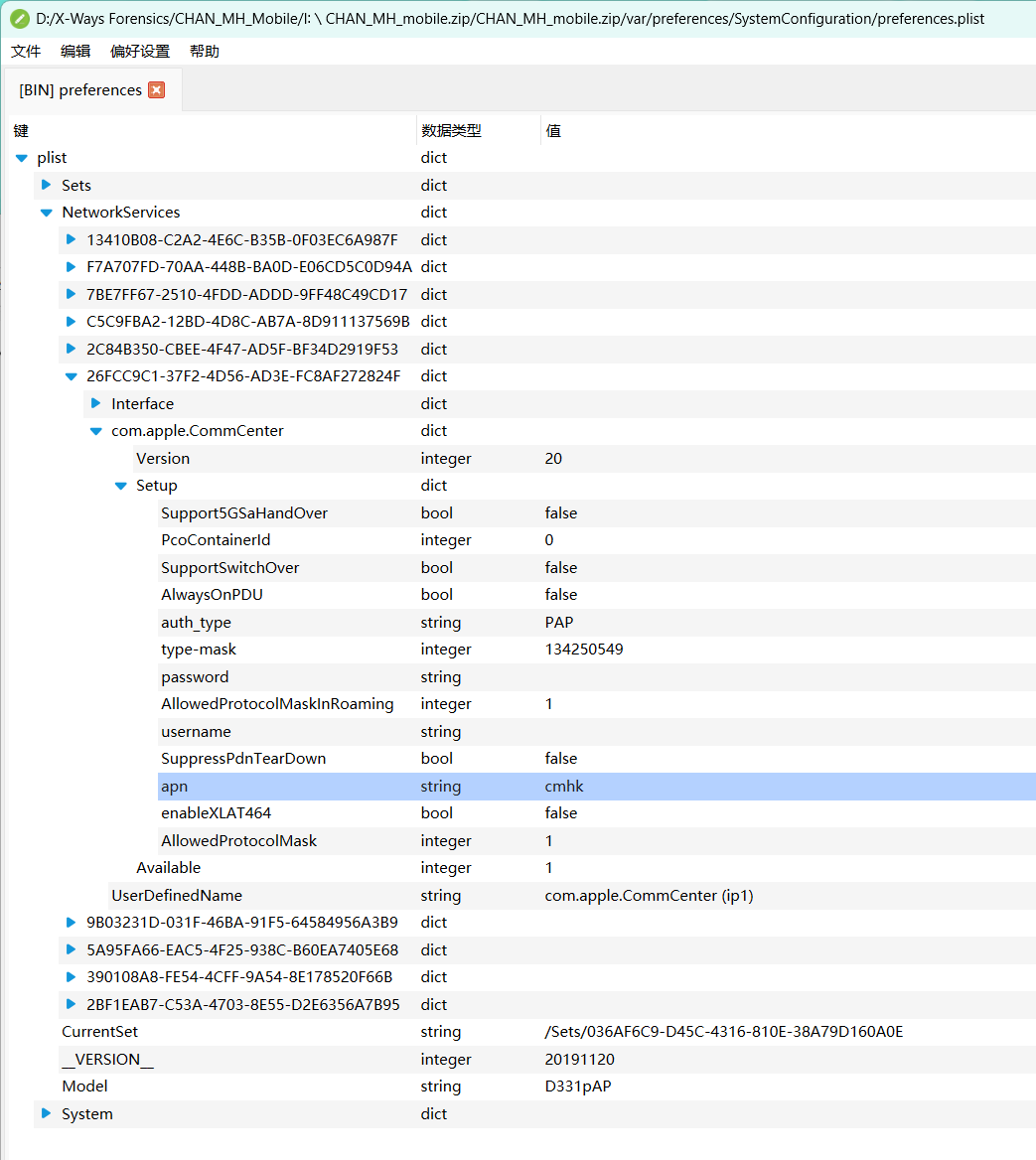The width and height of the screenshot is (1036, 1160).
Task: Expand the Sets dictionary
Action: point(46,185)
